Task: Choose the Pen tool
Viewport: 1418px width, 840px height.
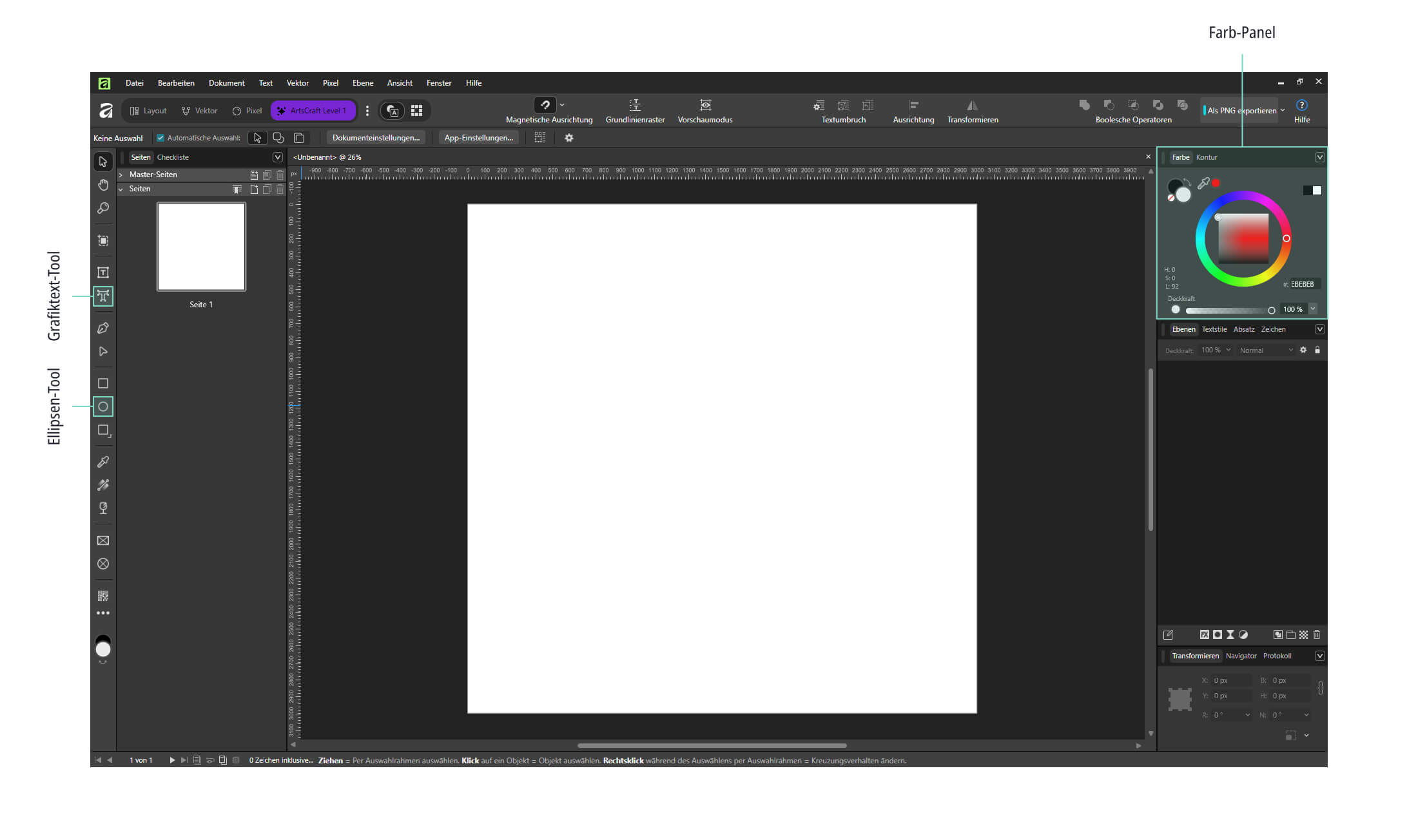Action: pos(102,328)
